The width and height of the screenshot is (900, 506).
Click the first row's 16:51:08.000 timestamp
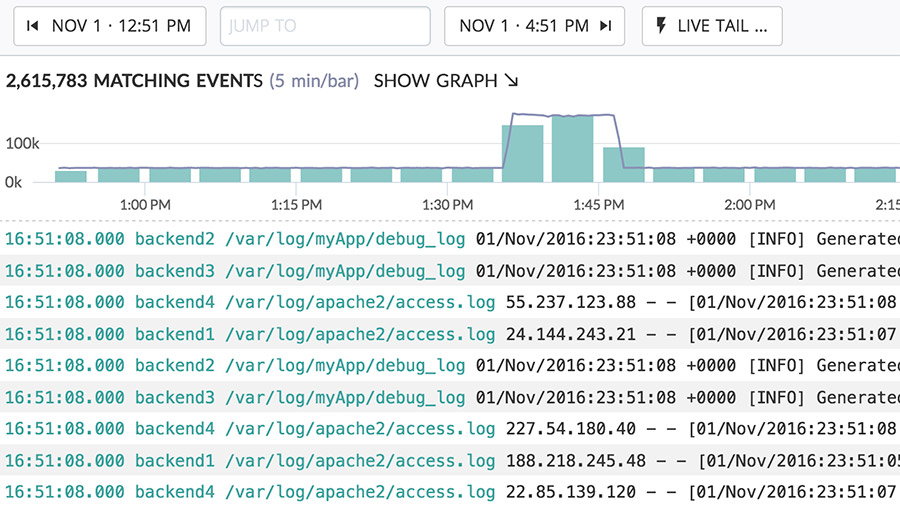click(x=65, y=239)
